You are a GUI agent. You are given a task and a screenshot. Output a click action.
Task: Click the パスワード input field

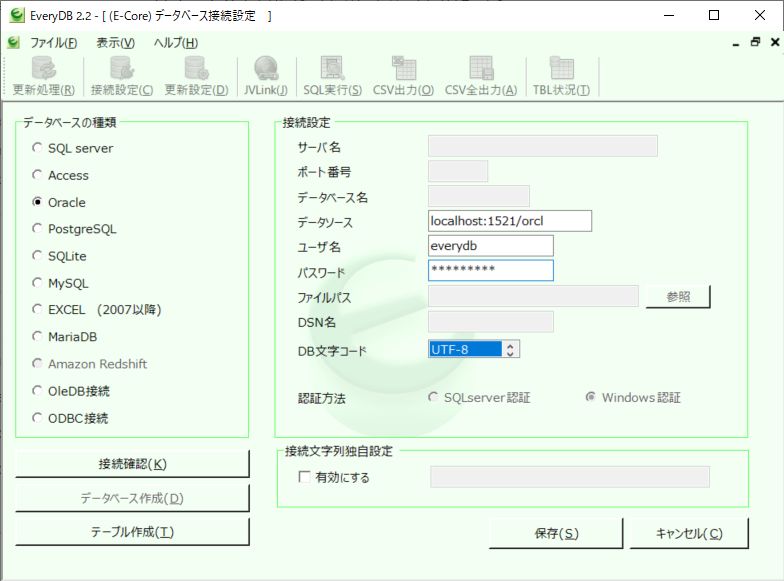click(491, 270)
